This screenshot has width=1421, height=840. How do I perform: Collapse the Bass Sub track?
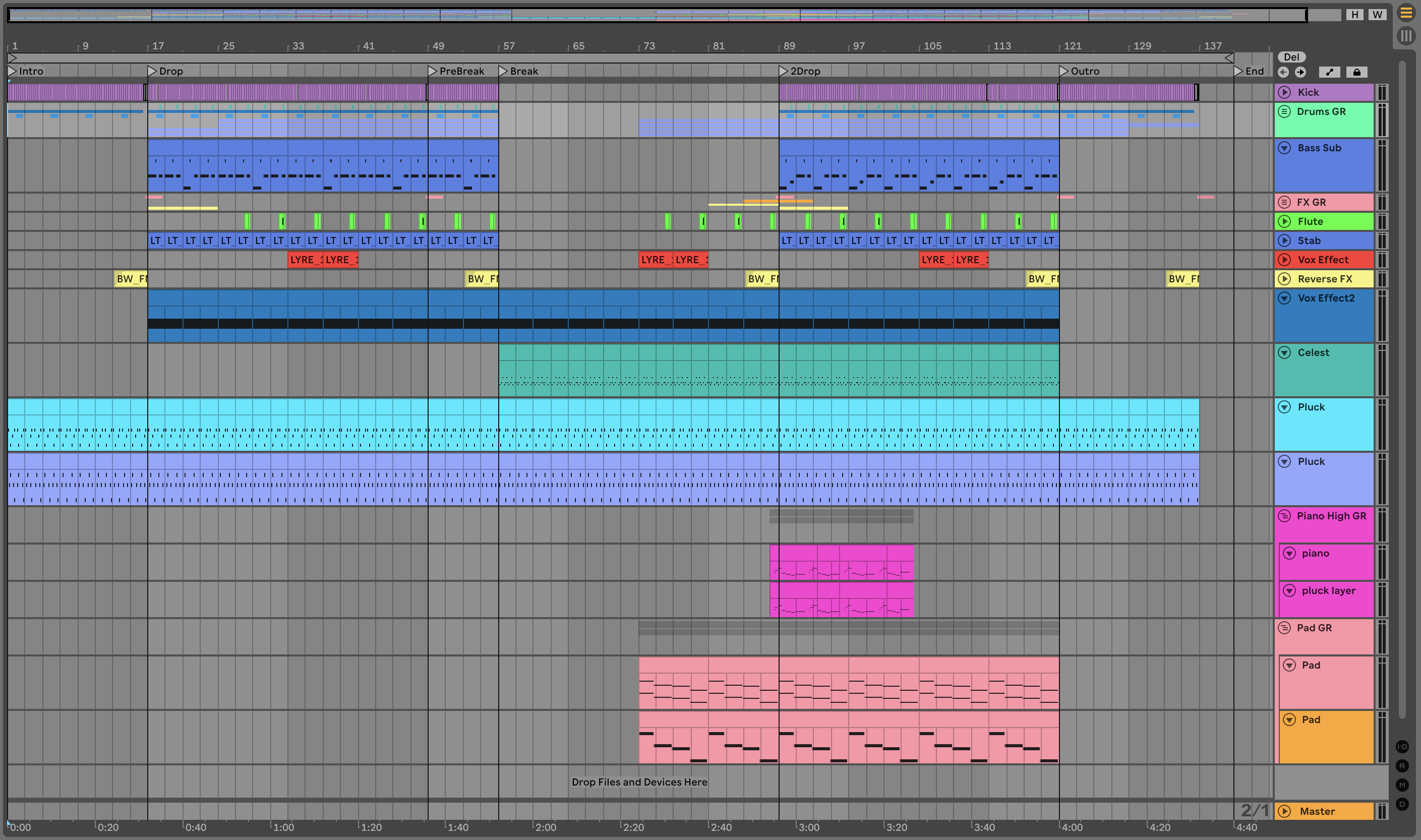(1284, 148)
